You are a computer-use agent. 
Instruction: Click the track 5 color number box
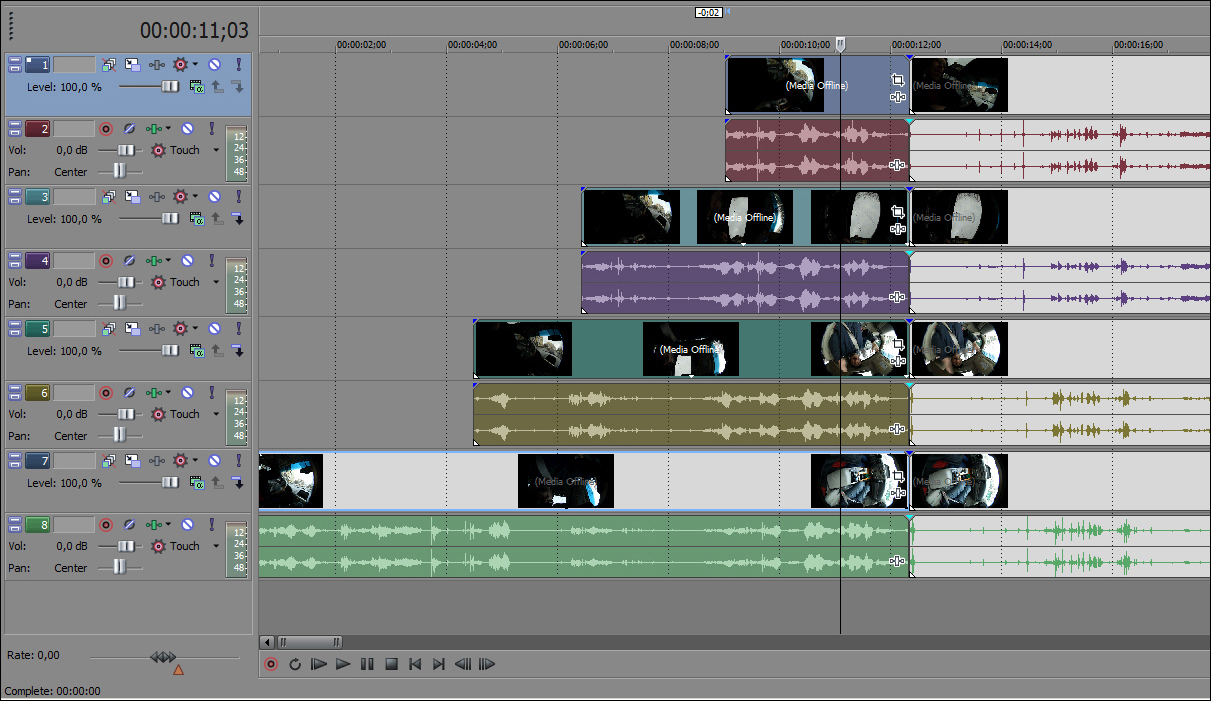pyautogui.click(x=38, y=328)
